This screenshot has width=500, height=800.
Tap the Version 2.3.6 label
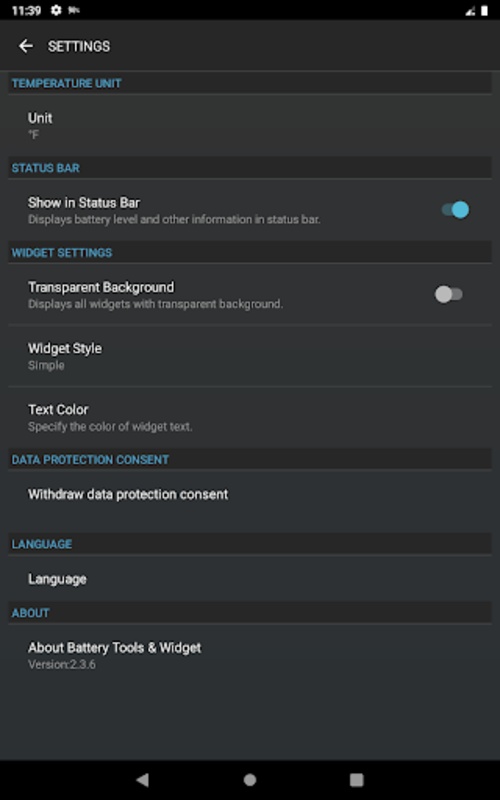(x=62, y=665)
